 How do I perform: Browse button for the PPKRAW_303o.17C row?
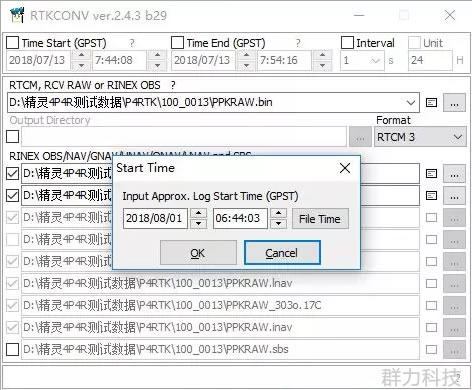click(454, 306)
